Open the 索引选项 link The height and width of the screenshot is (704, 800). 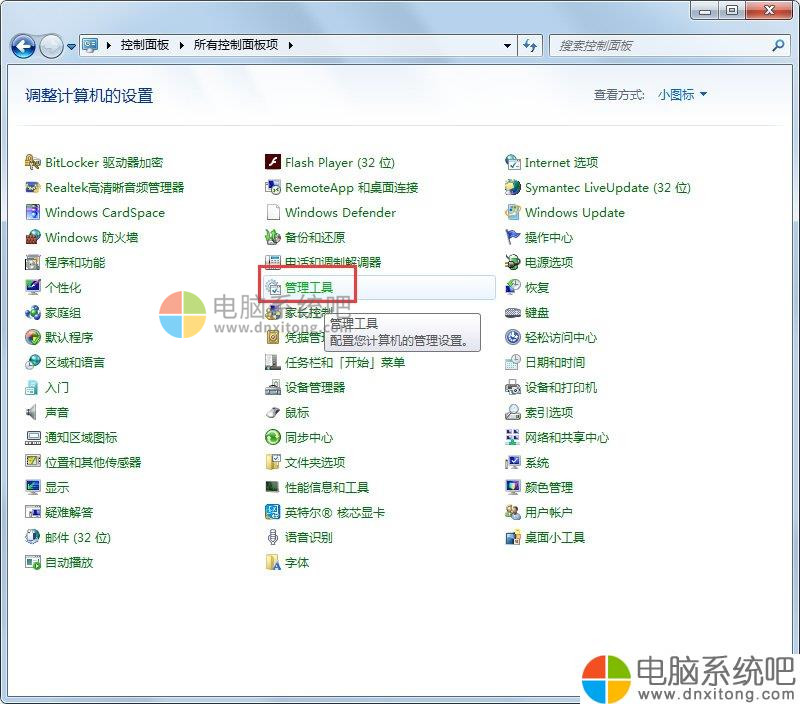point(549,413)
